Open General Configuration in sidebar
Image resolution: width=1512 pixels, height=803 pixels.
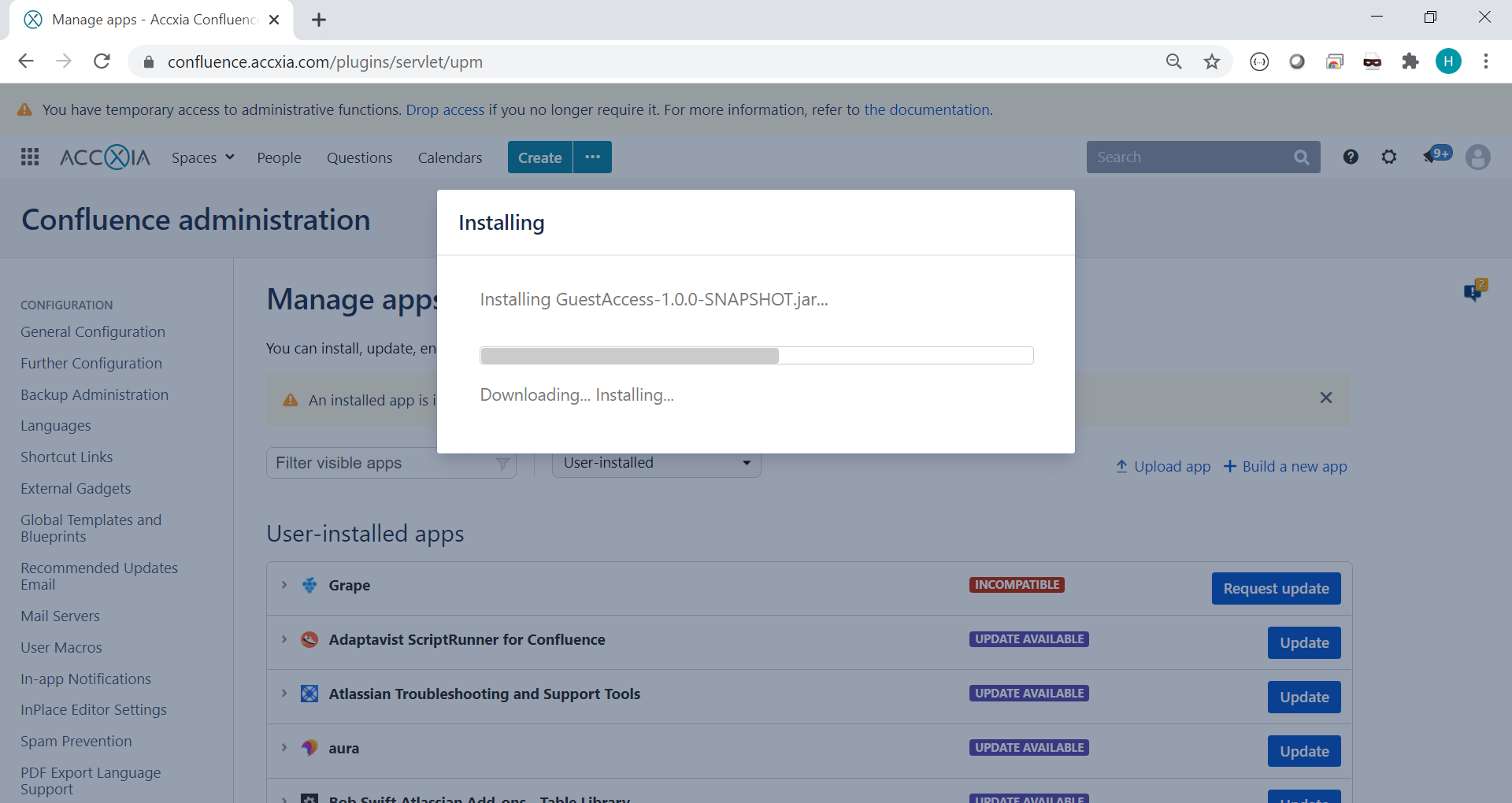(x=93, y=332)
